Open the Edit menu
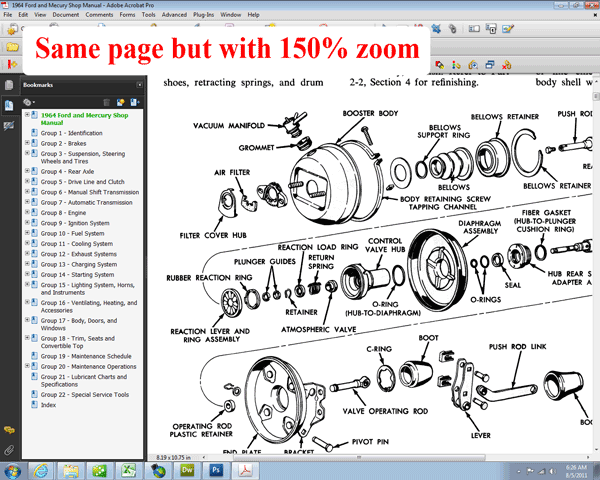The image size is (600, 480). 23,15
